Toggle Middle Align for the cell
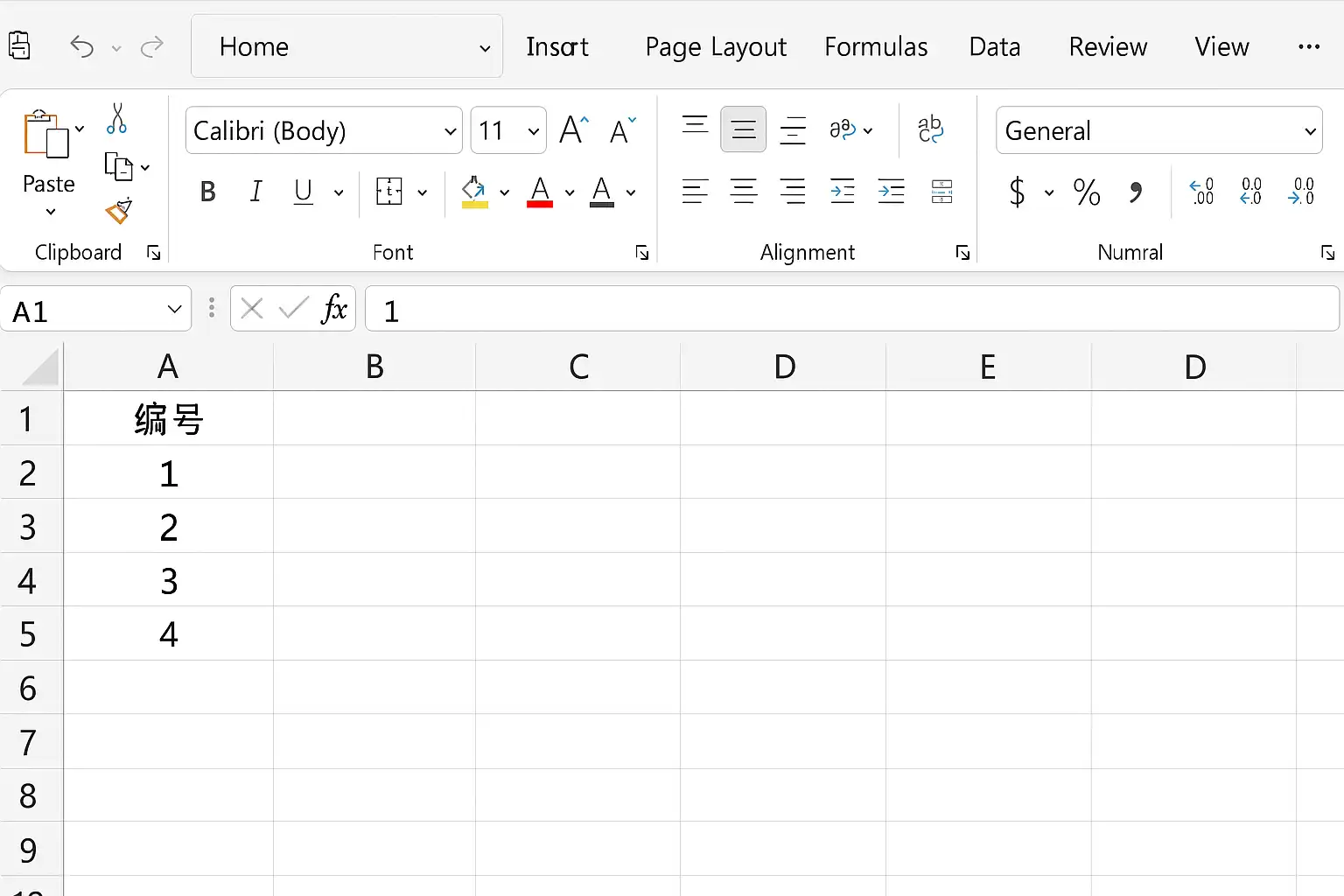The height and width of the screenshot is (896, 1344). tap(744, 129)
